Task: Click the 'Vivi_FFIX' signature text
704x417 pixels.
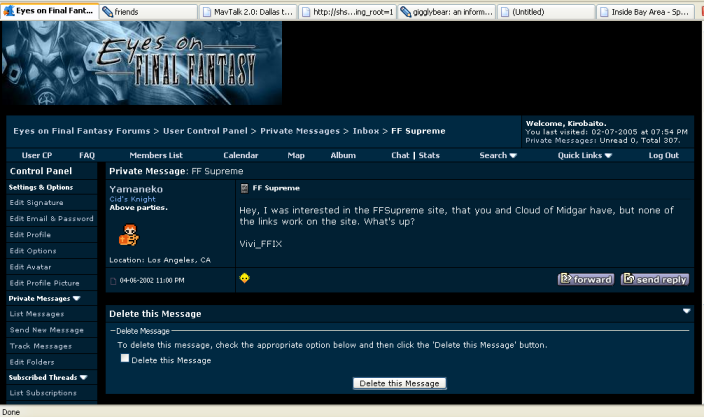Action: [260, 244]
